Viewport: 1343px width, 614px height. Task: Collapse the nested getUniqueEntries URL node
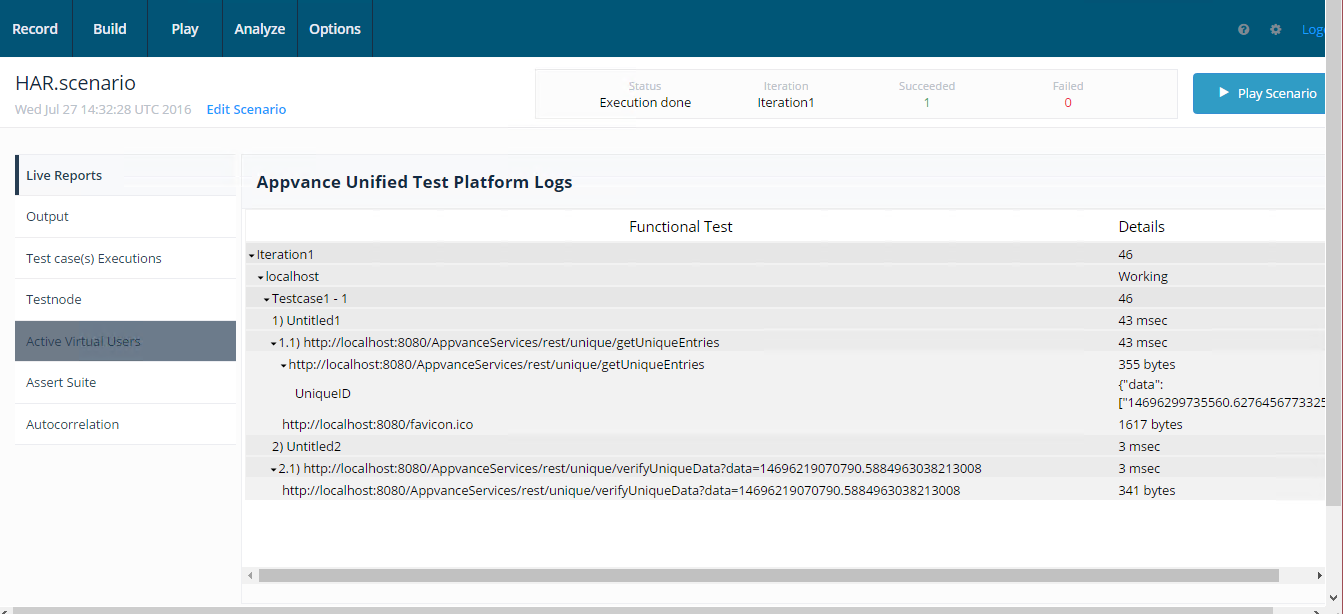284,365
